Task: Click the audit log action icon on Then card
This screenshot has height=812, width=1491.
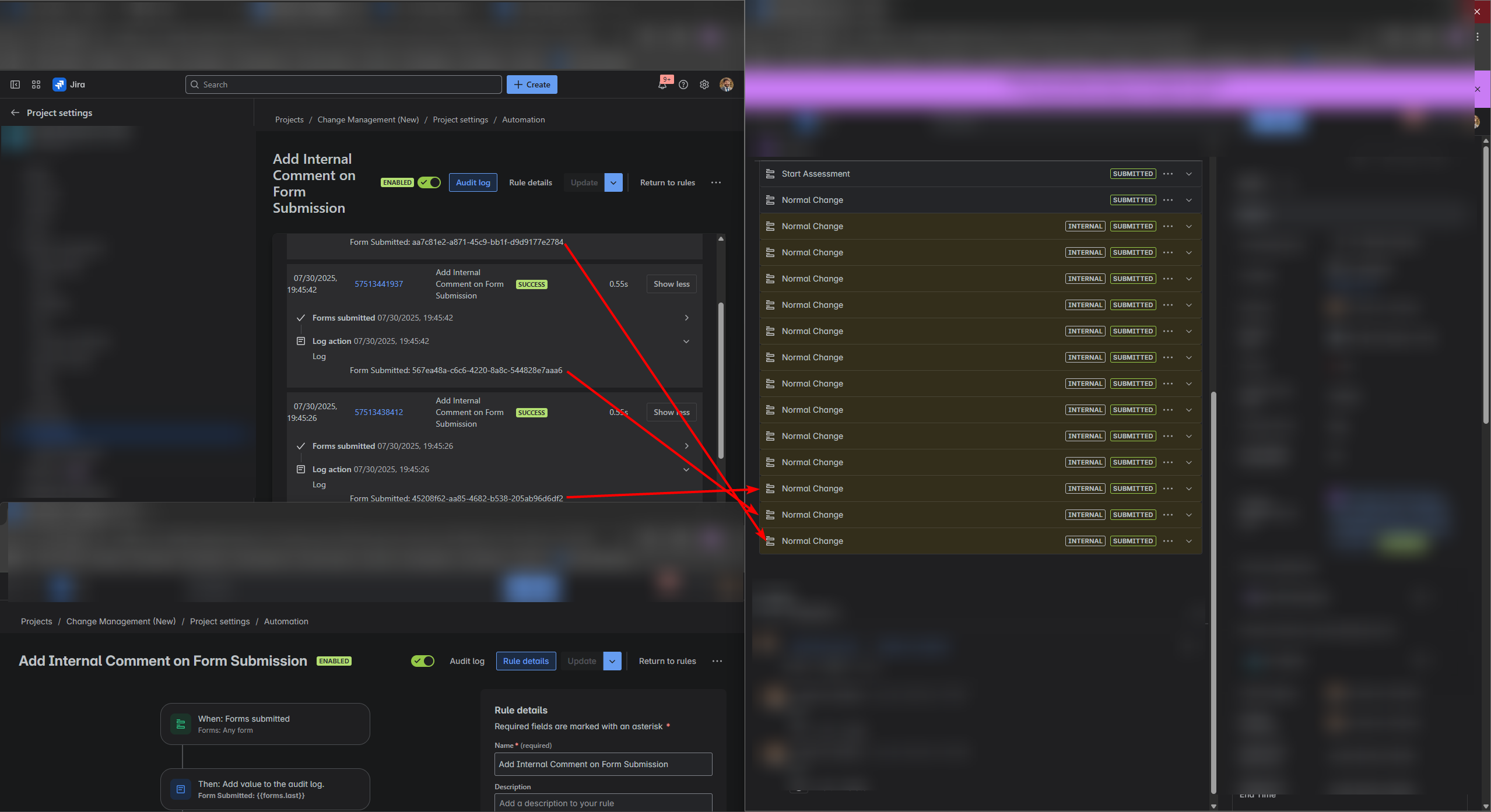Action: tap(181, 789)
